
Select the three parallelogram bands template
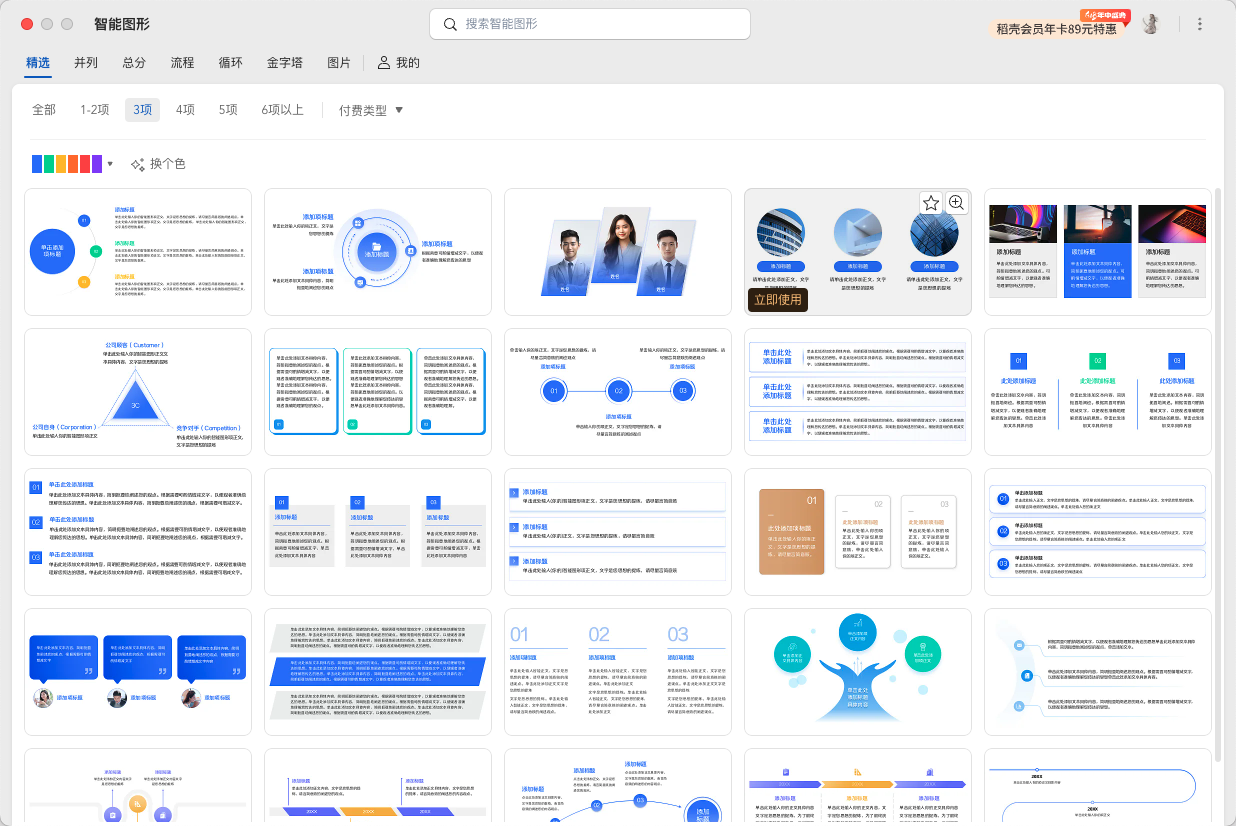coord(378,672)
